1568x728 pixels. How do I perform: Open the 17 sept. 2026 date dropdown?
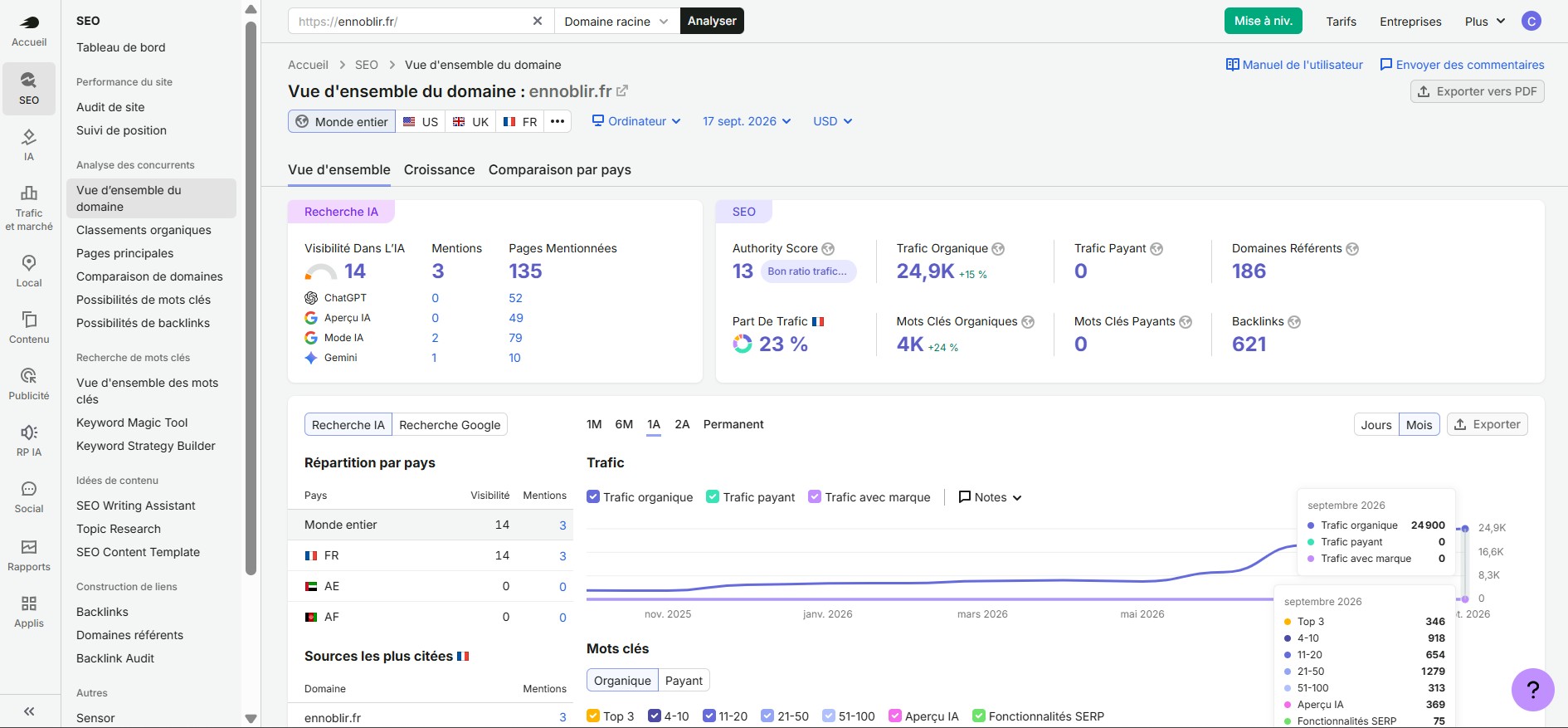pos(747,121)
